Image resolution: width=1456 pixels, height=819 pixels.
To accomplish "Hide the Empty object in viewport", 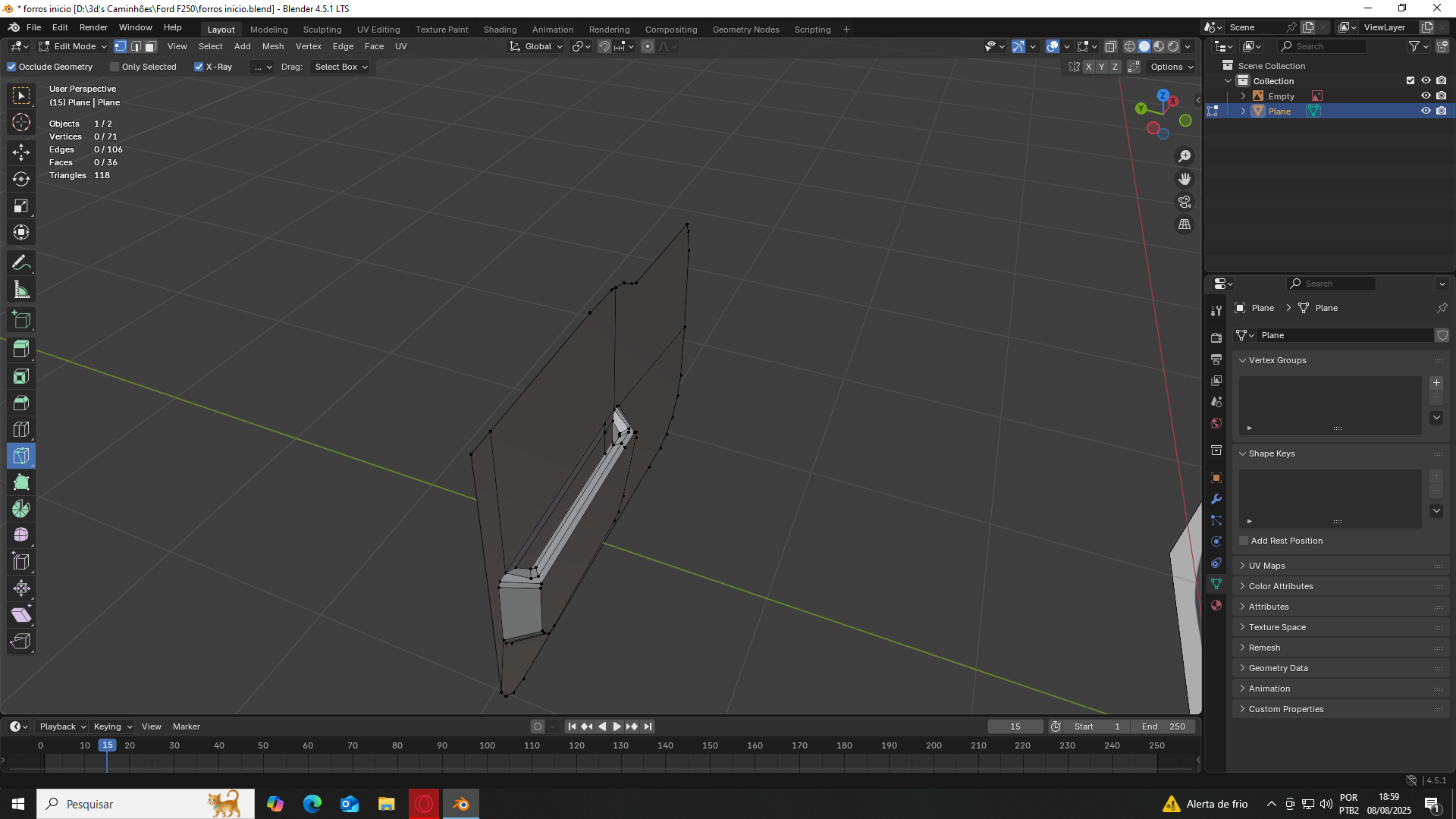I will [1426, 96].
